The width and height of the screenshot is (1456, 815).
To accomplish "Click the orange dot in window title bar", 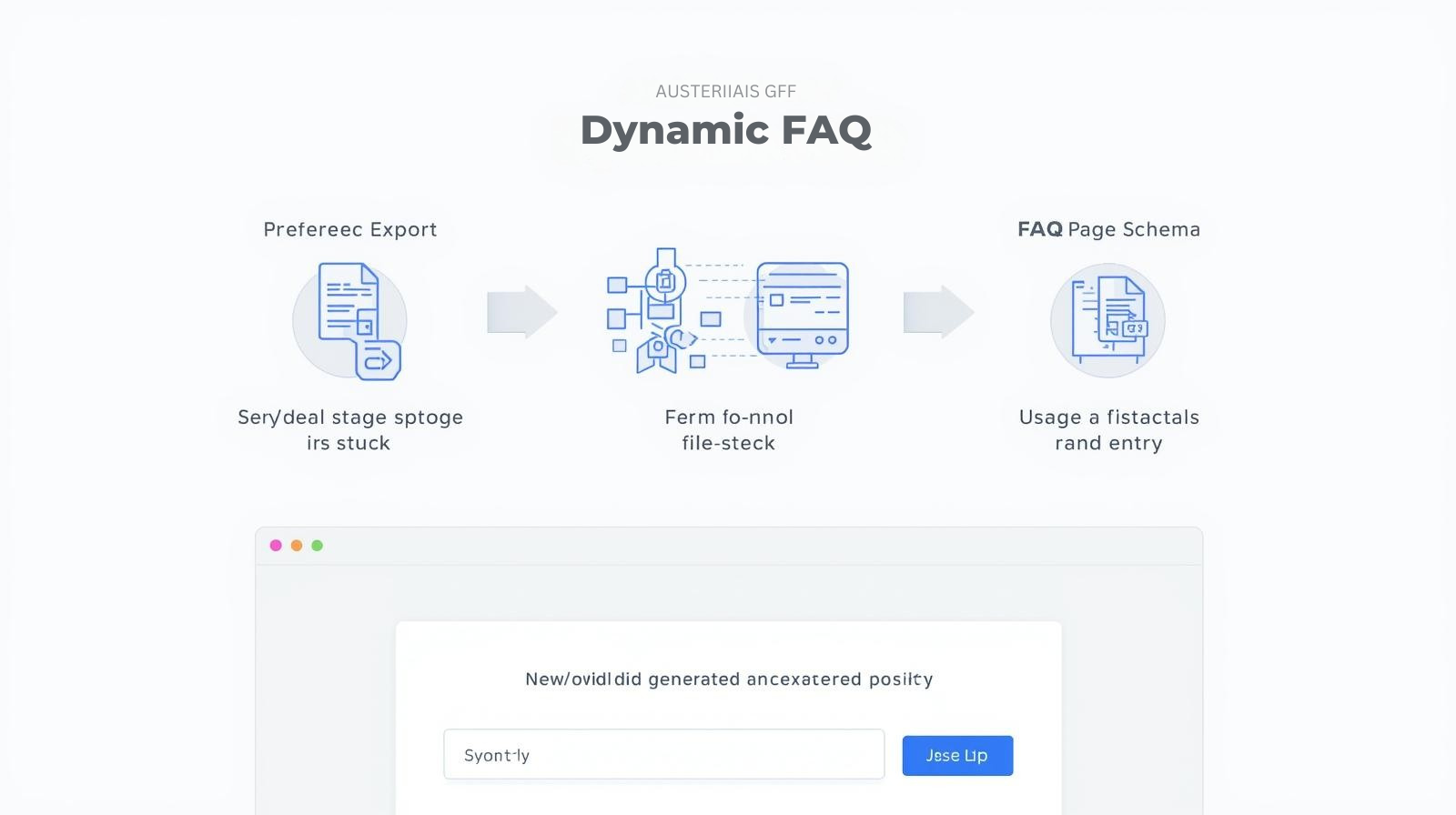I will coord(297,546).
